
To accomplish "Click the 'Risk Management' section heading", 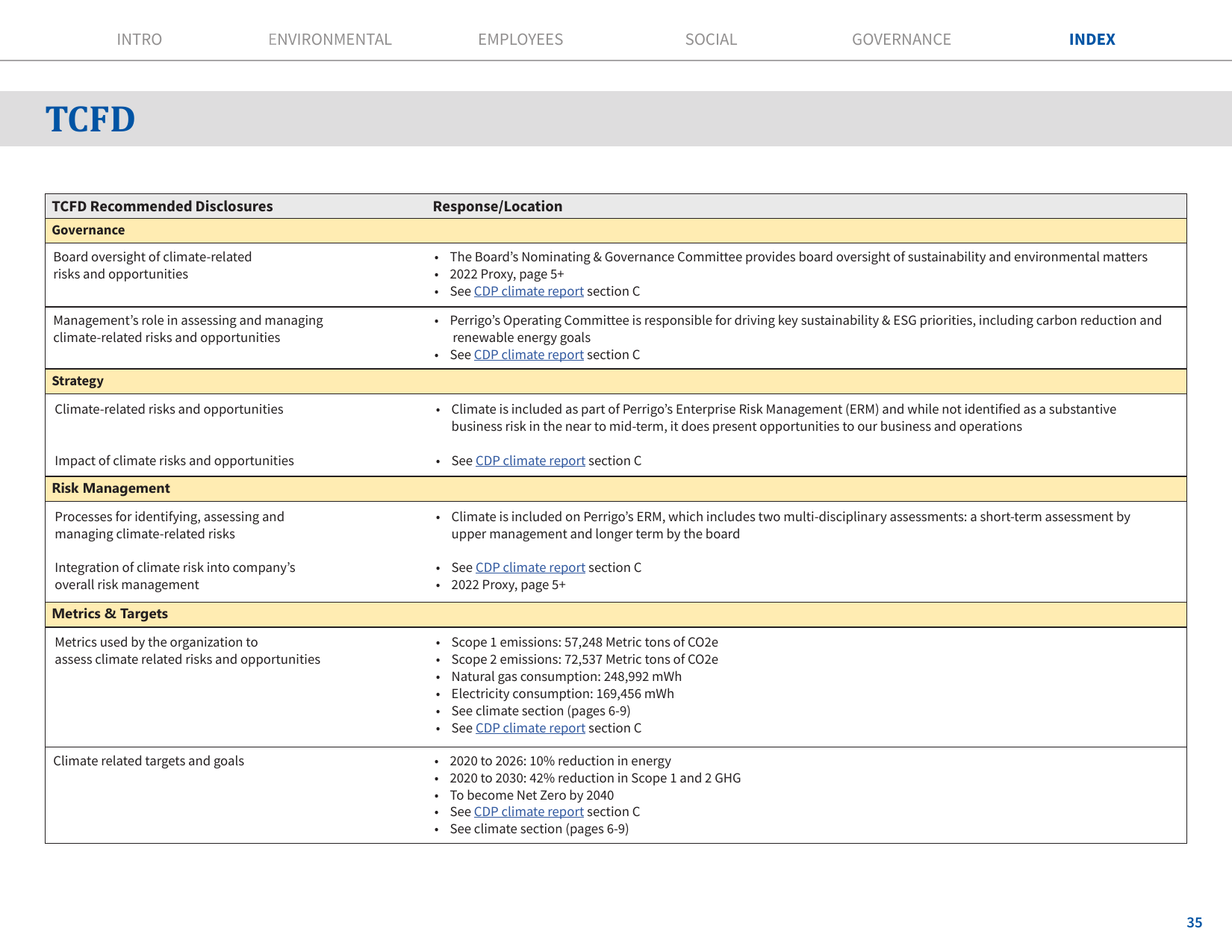I will [111, 488].
